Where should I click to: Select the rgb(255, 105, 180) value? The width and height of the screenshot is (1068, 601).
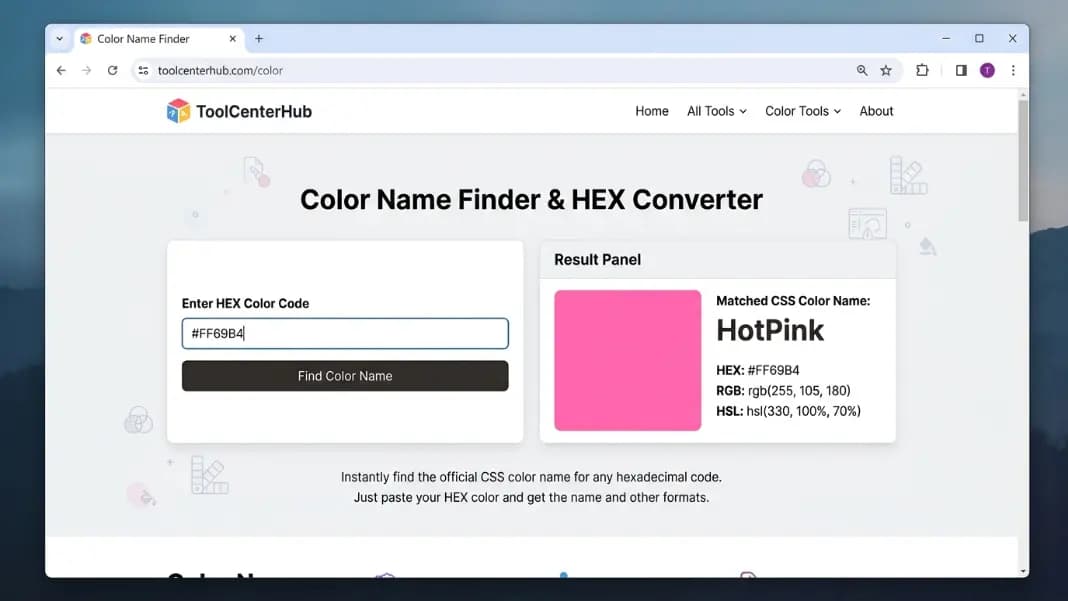tap(799, 391)
